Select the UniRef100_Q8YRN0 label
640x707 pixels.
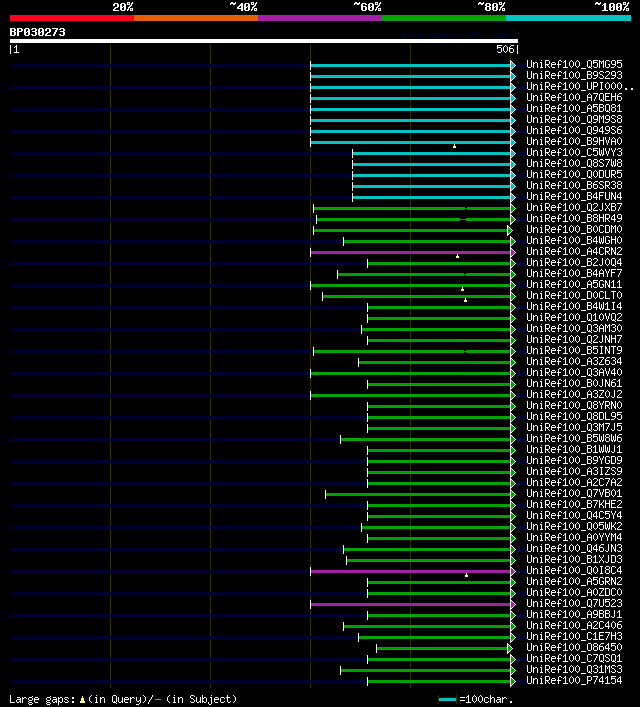coord(574,405)
